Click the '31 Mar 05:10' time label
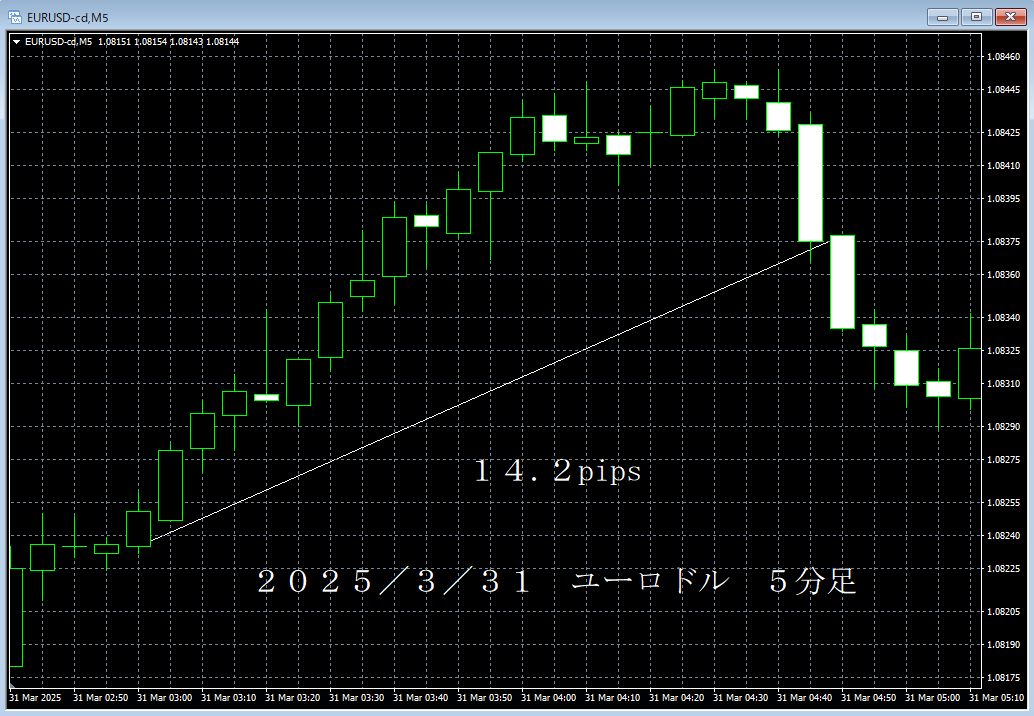 tap(996, 698)
